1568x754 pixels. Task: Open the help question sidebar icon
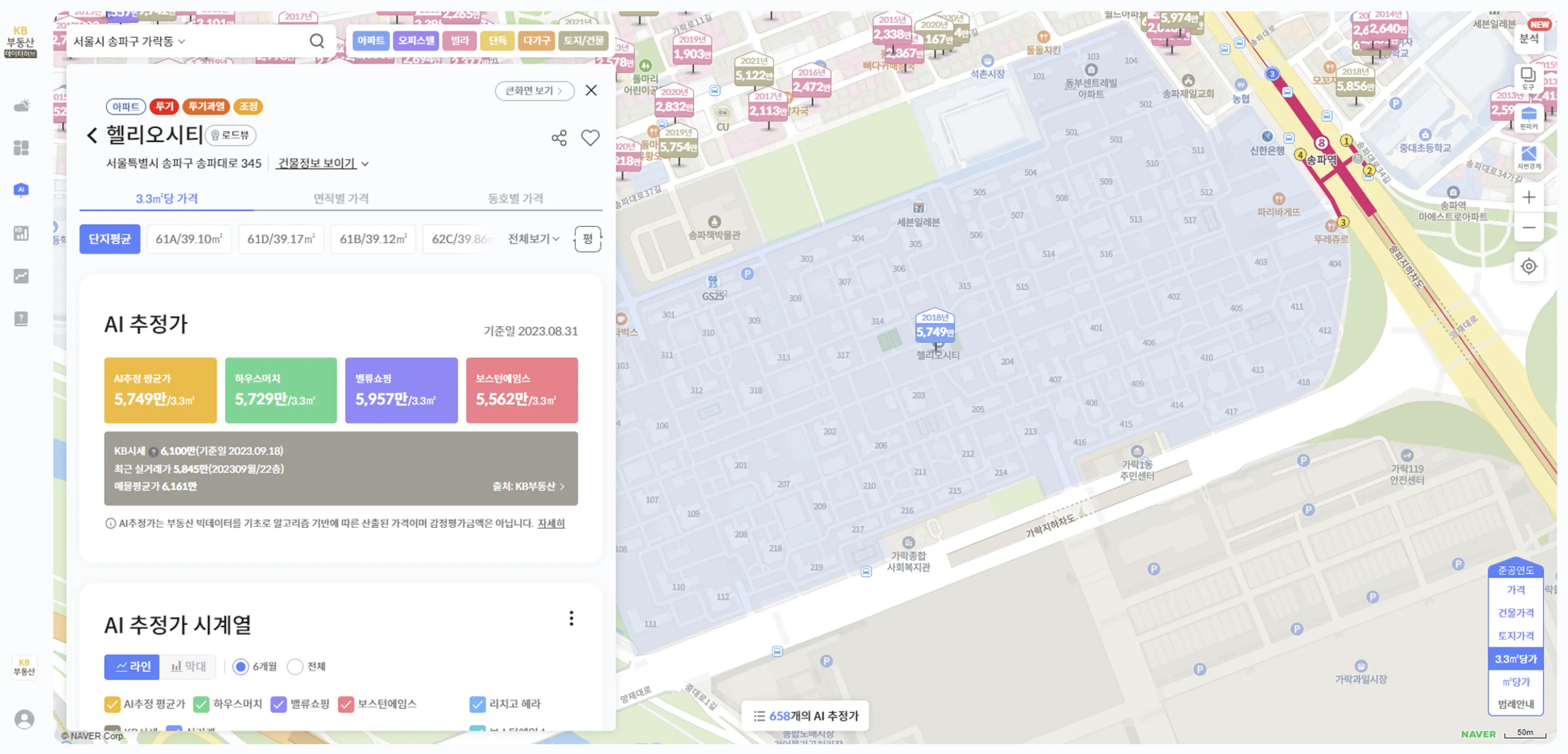(x=21, y=318)
